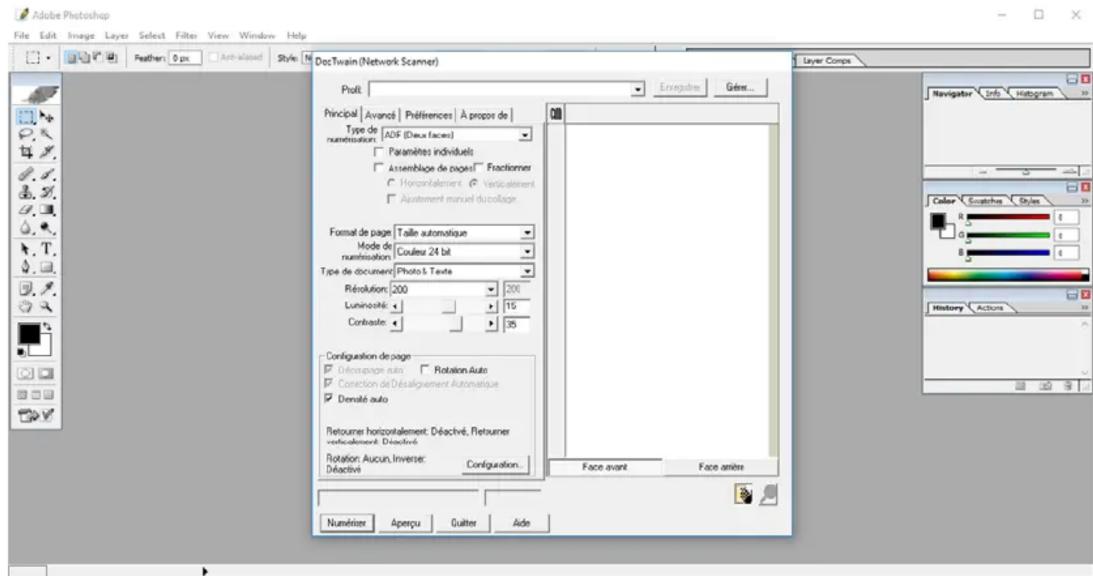Click the Quitter button
The image size is (1093, 576).
pos(464,523)
